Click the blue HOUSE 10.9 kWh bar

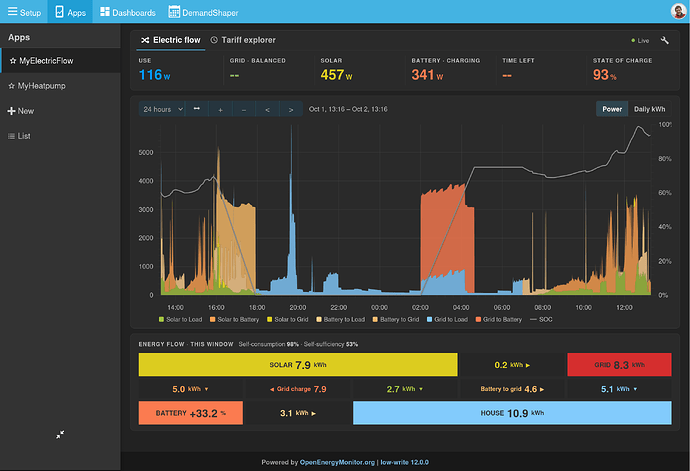click(x=512, y=413)
